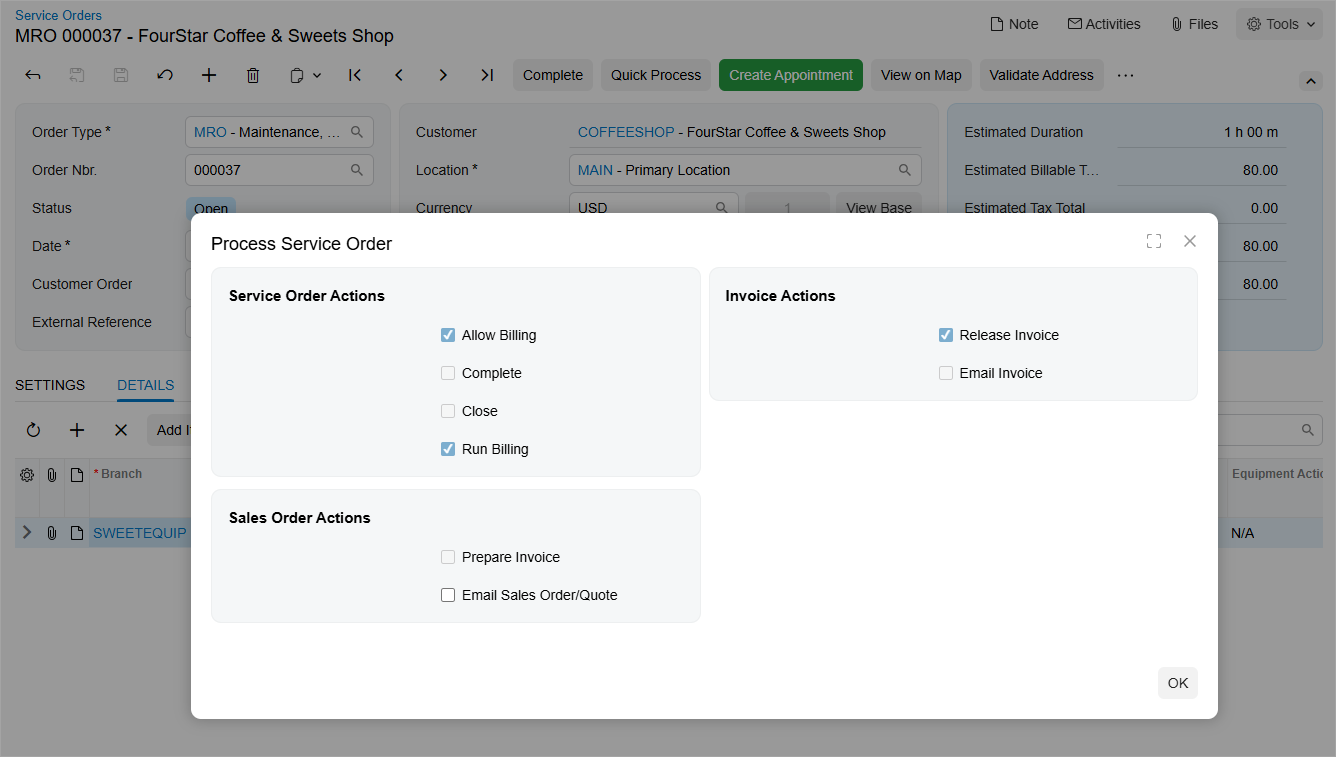Toggle the Complete checkbox in dialog

(x=448, y=373)
